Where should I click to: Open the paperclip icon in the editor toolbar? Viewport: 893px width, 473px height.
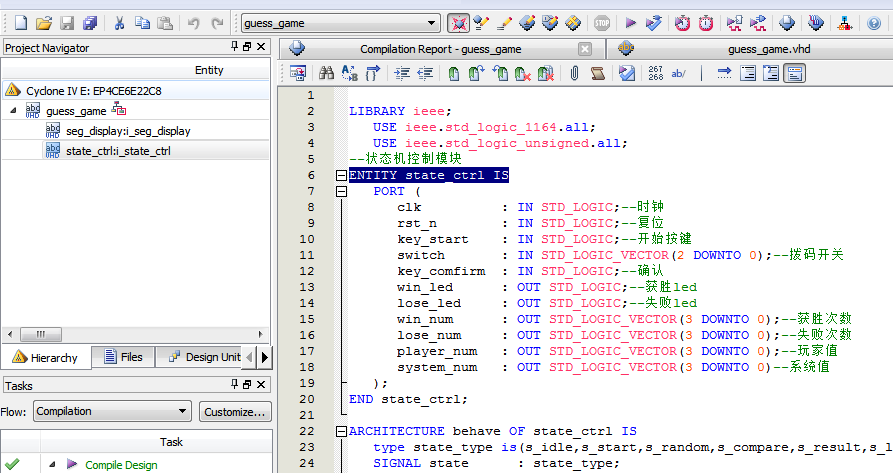[x=575, y=73]
